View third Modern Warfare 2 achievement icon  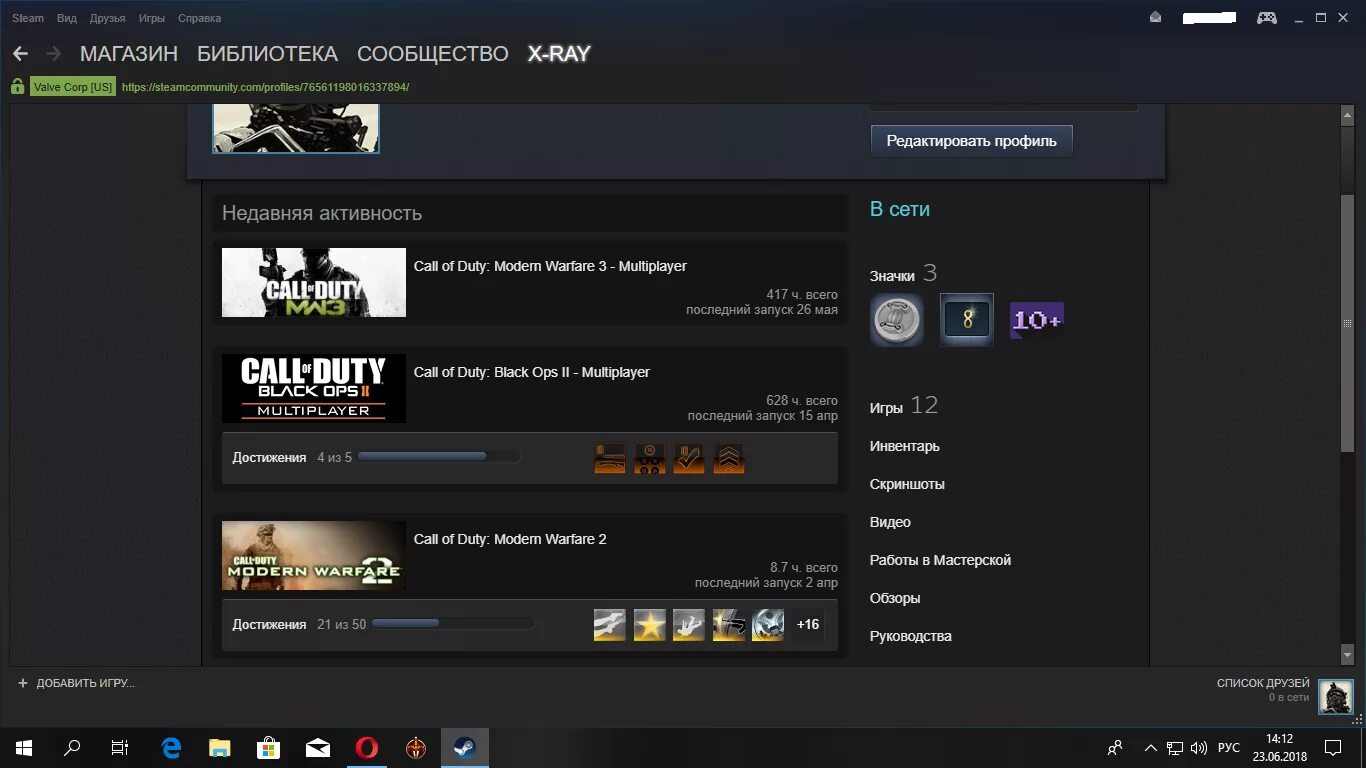689,625
